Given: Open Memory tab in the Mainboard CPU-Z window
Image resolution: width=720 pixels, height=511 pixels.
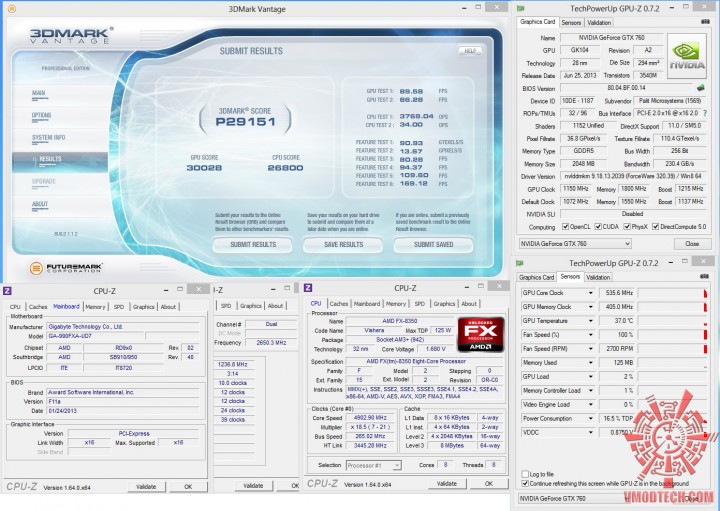Looking at the screenshot, I should click(x=95, y=307).
